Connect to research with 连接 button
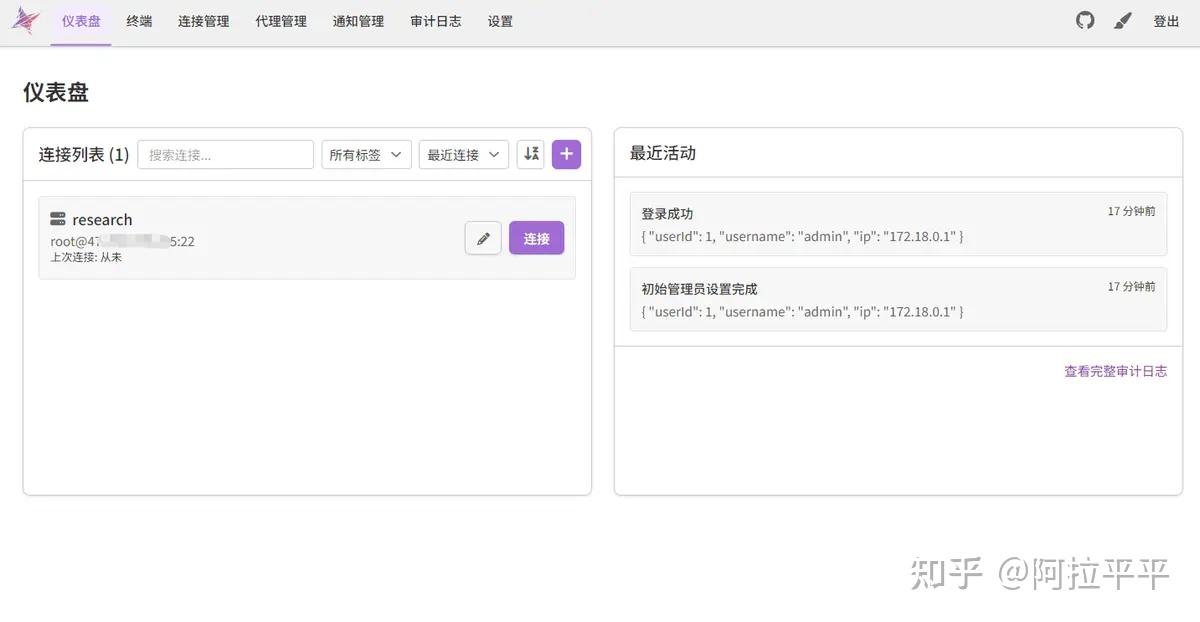Image resolution: width=1200 pixels, height=622 pixels. pyautogui.click(x=537, y=238)
